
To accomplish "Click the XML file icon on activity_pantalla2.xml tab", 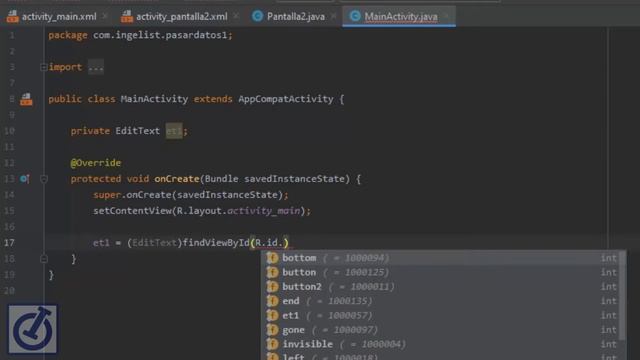I will pyautogui.click(x=127, y=16).
